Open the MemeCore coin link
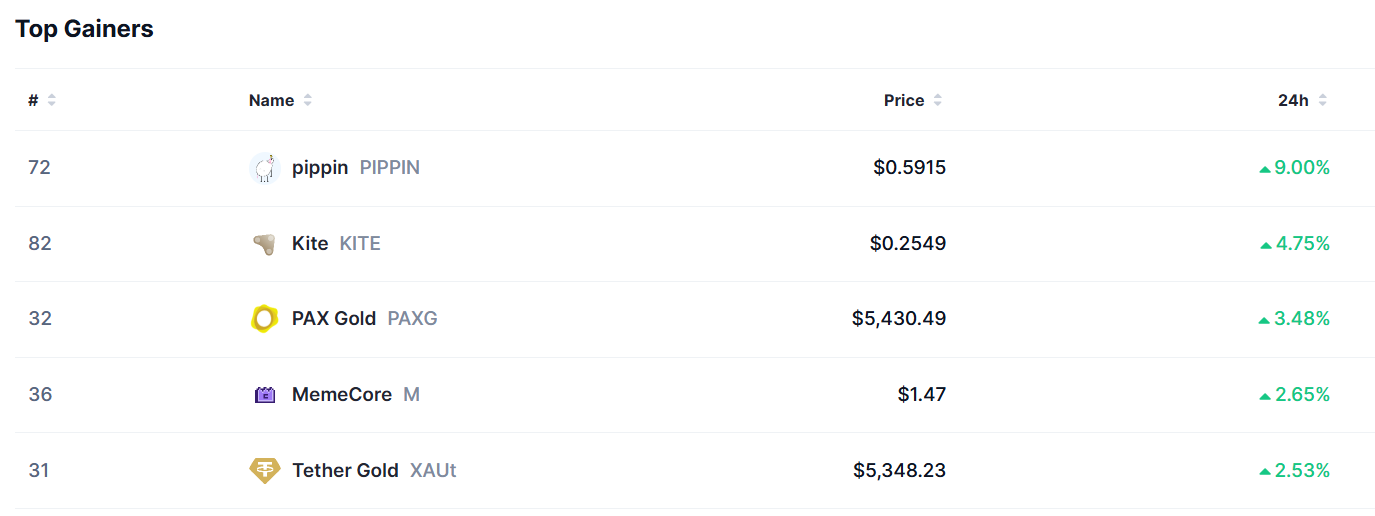The width and height of the screenshot is (1375, 516). click(342, 395)
